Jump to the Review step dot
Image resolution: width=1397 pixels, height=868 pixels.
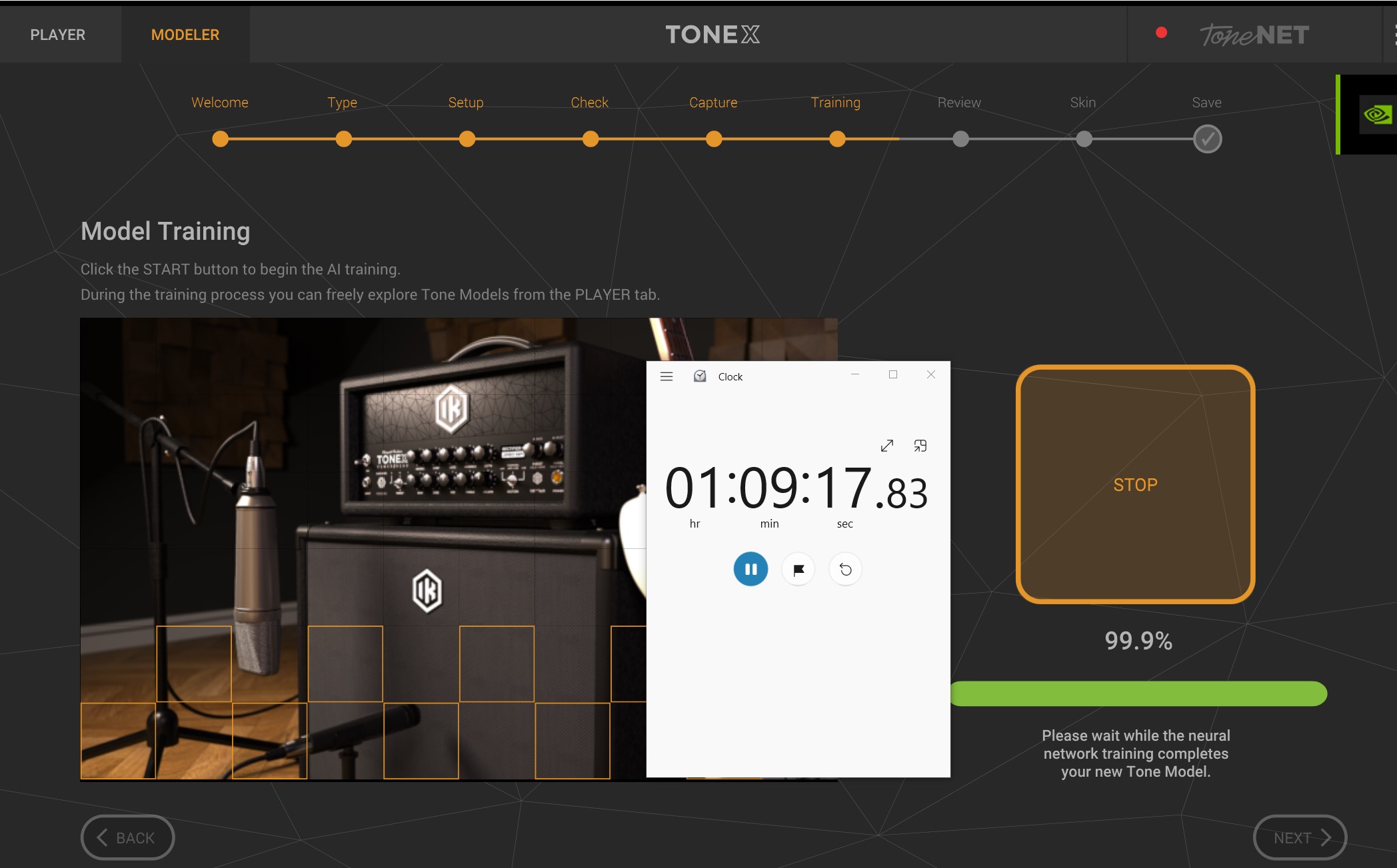click(960, 139)
